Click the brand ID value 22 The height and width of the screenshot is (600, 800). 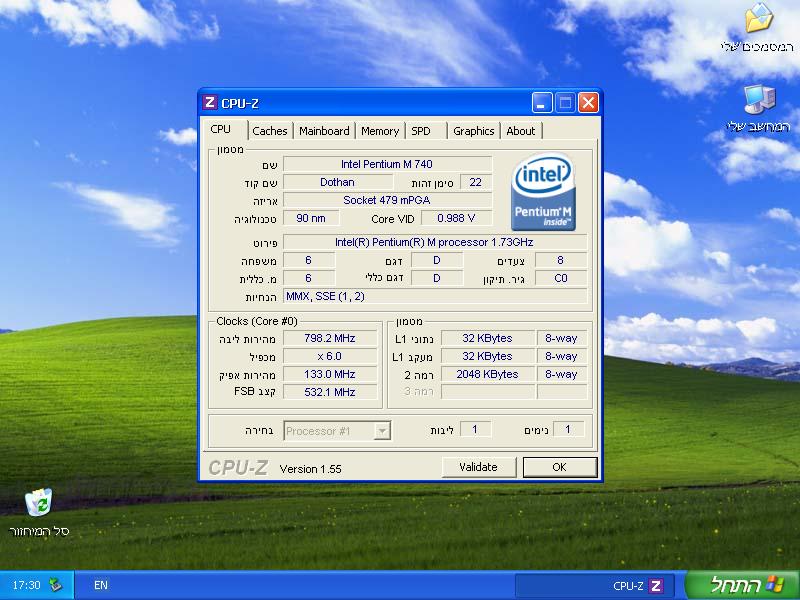476,182
